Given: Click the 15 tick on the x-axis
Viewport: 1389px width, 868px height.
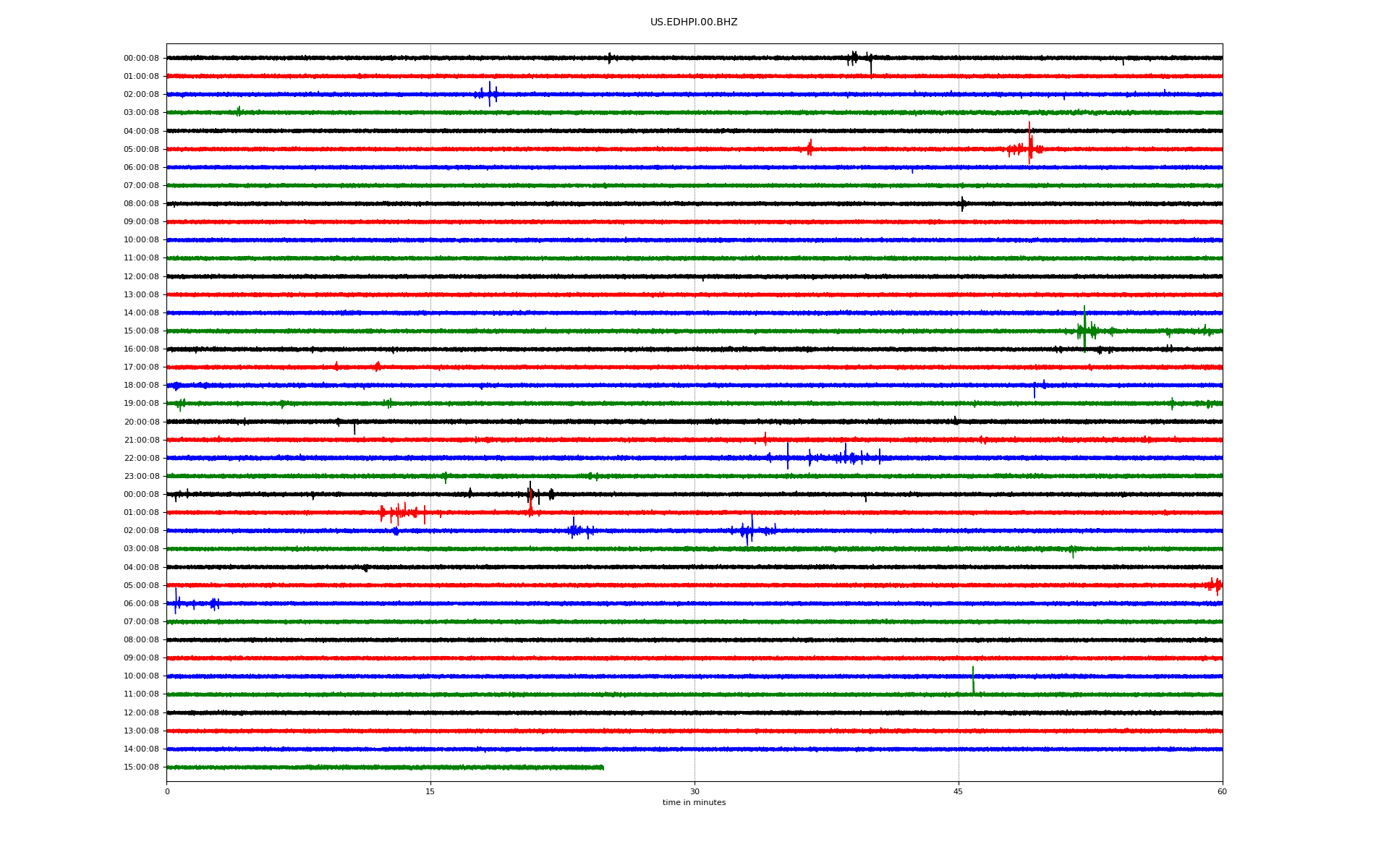Looking at the screenshot, I should pos(430,791).
